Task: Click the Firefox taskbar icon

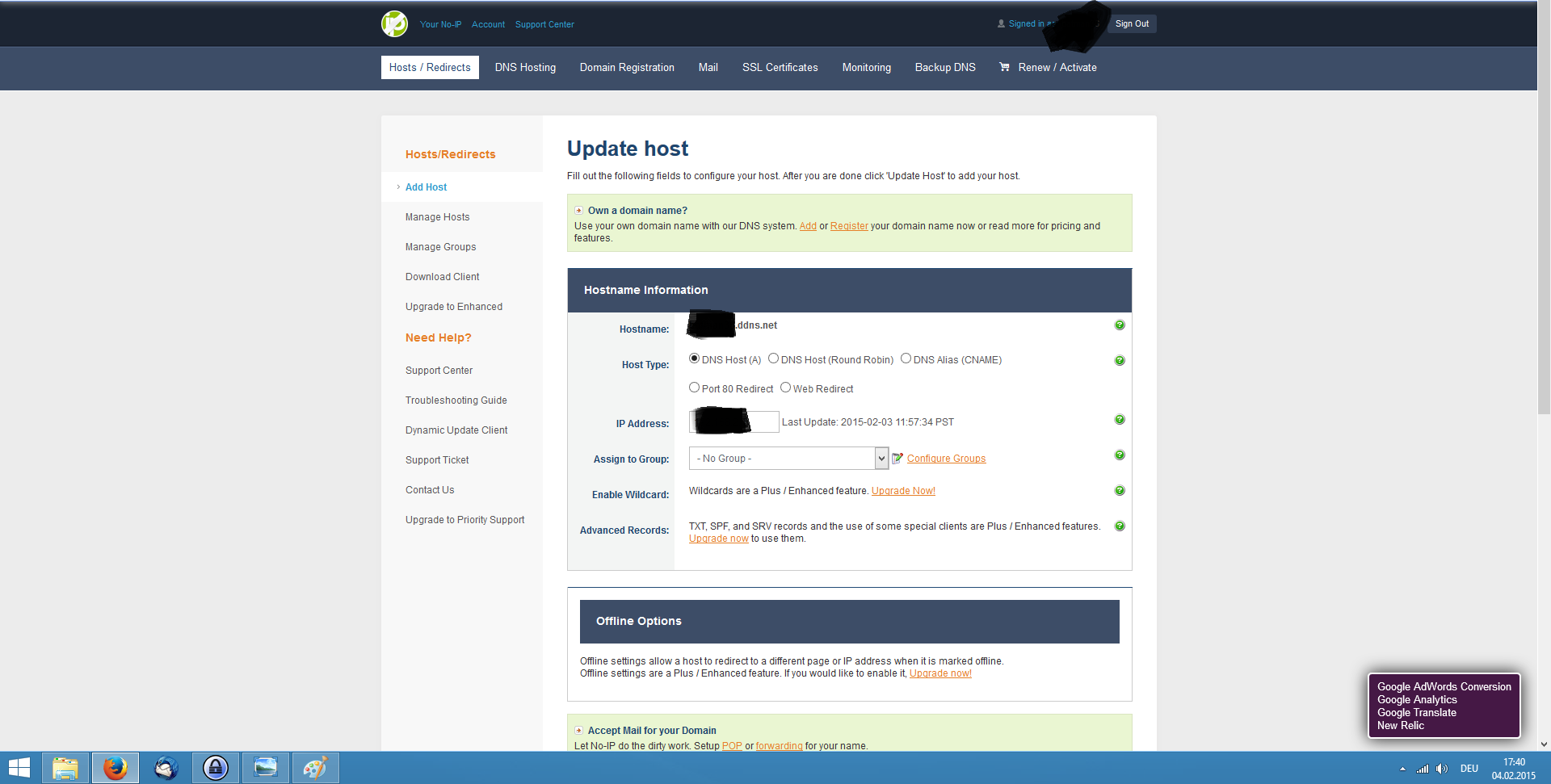Action: pyautogui.click(x=116, y=768)
